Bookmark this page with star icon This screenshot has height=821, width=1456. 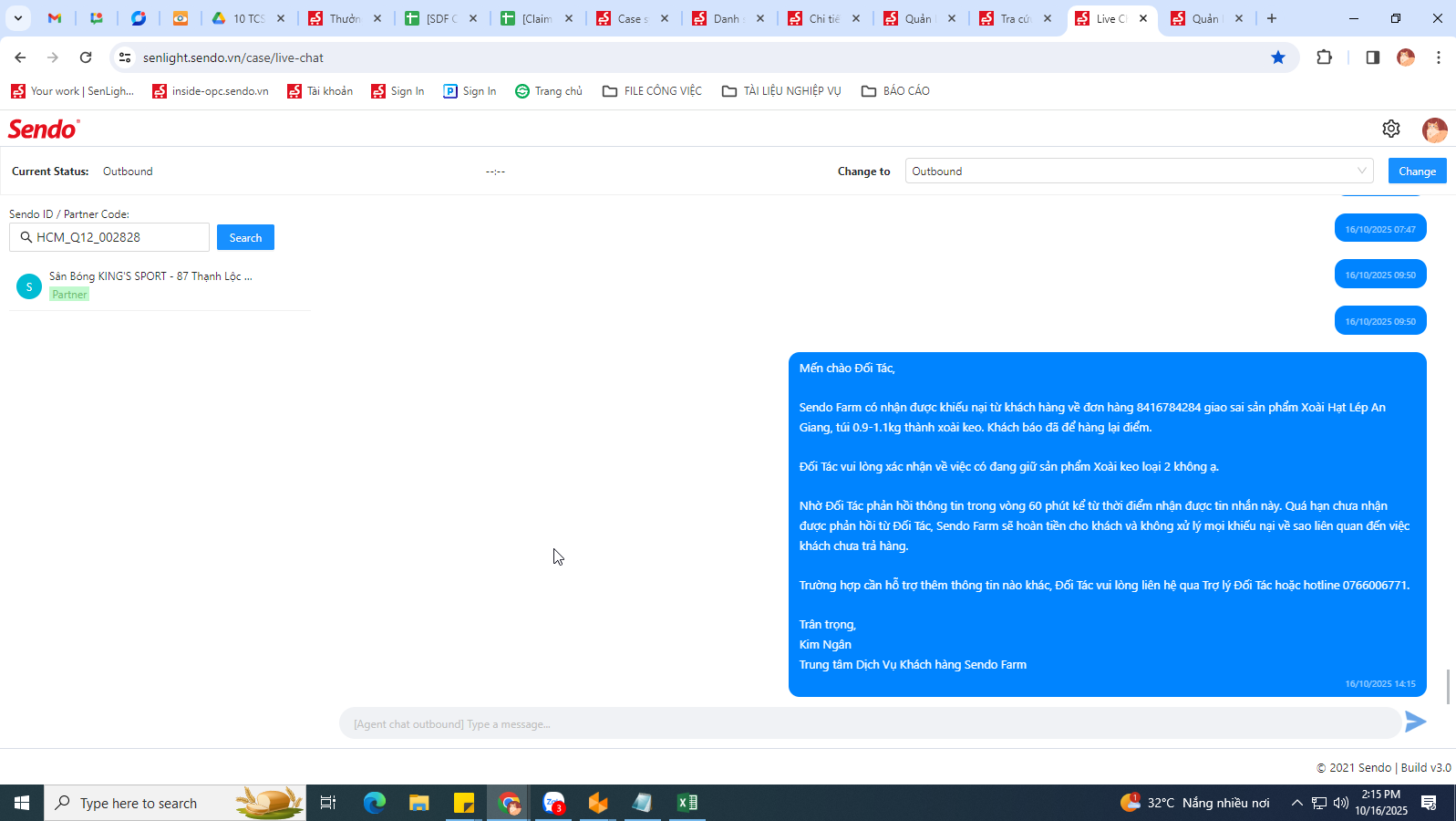click(1278, 57)
